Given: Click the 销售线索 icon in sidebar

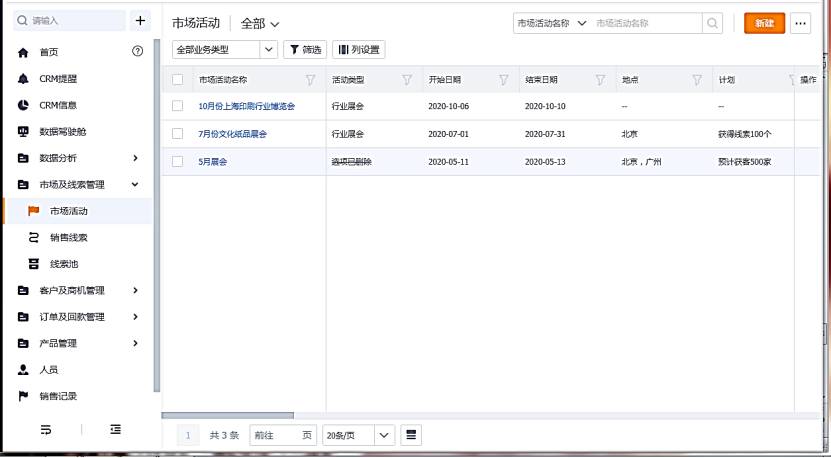Looking at the screenshot, I should 33,237.
